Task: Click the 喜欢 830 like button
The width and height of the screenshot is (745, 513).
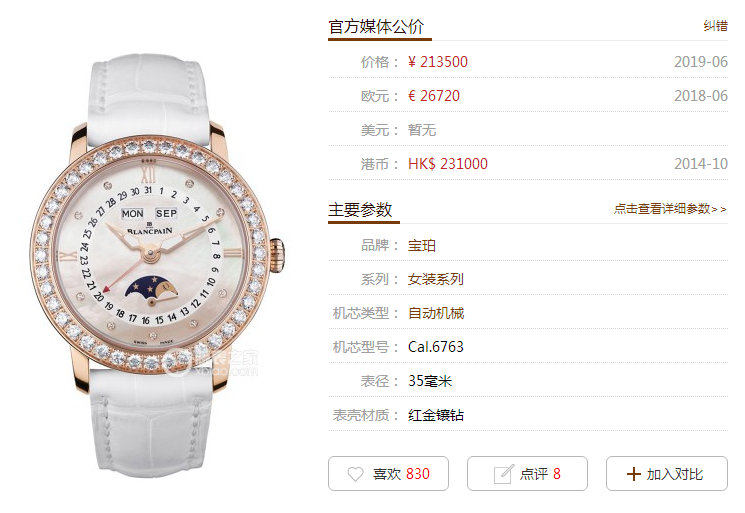Action: [388, 474]
